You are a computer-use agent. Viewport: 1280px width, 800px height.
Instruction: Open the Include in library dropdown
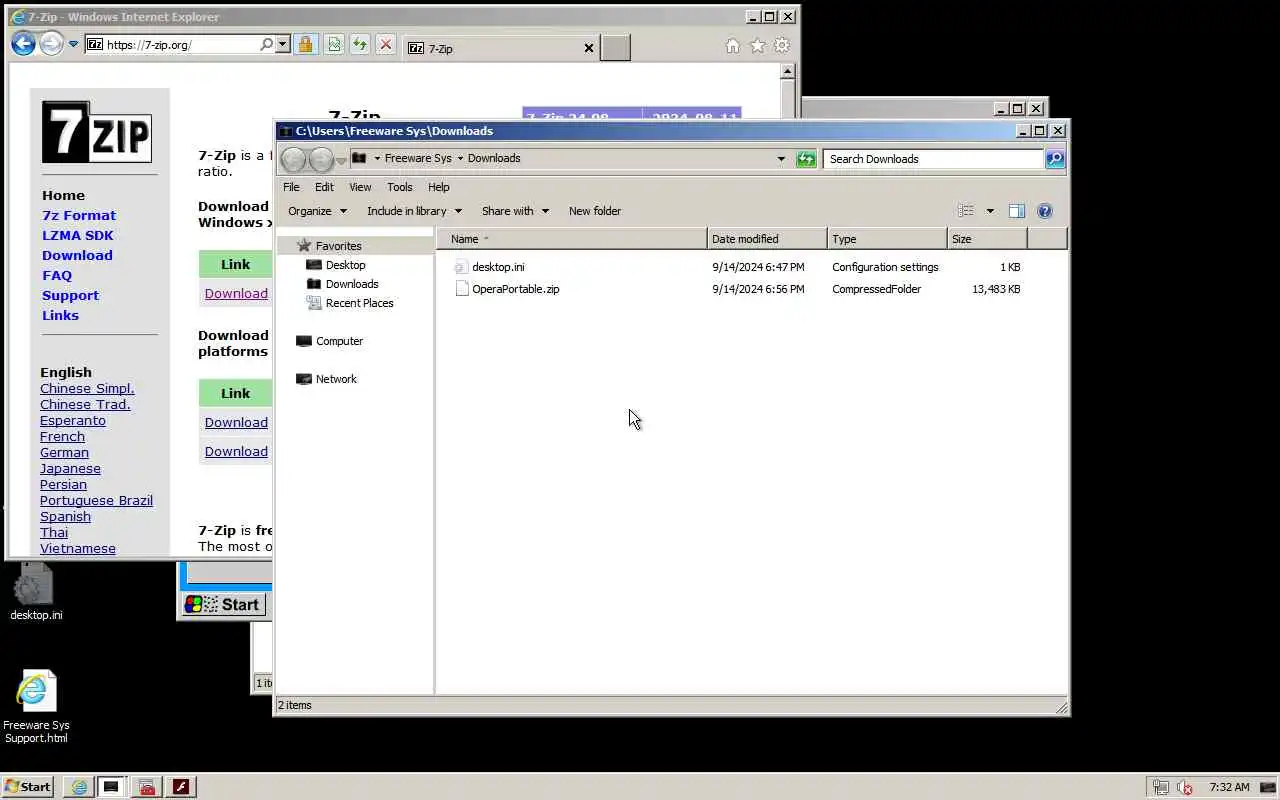(414, 211)
